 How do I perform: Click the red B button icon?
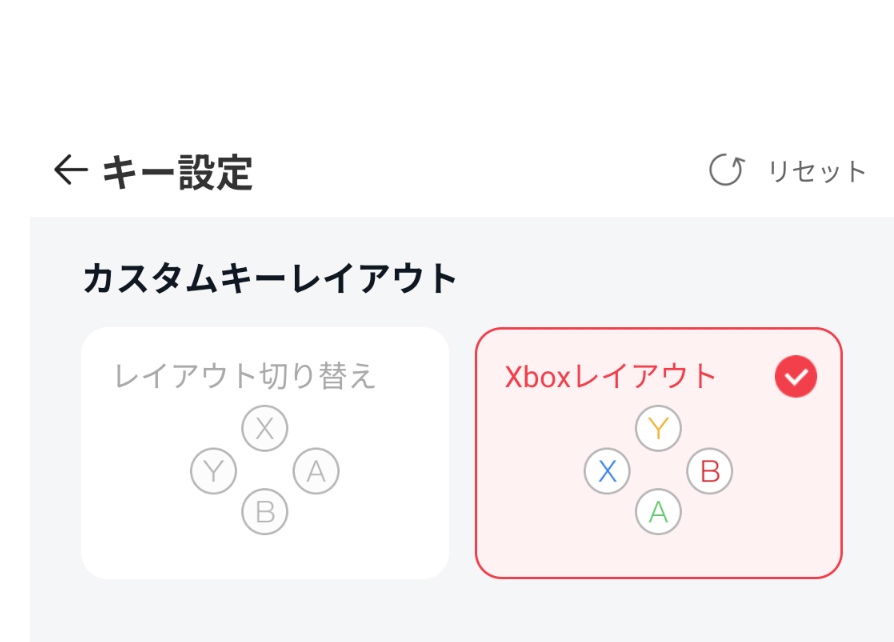pyautogui.click(x=710, y=471)
